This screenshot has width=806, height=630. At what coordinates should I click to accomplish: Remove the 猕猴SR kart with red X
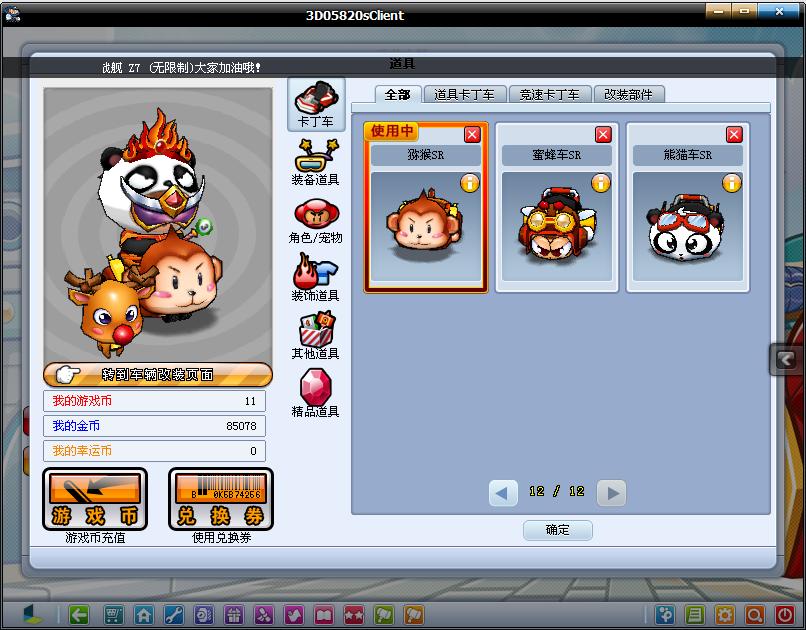472,135
